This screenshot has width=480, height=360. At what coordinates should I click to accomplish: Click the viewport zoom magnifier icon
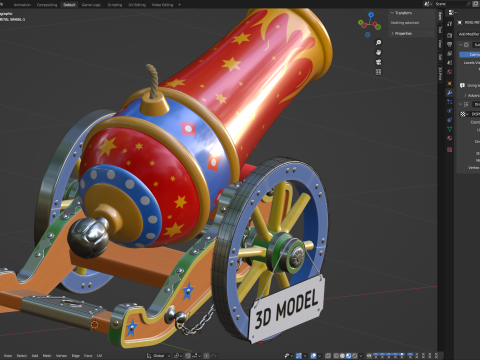378,43
